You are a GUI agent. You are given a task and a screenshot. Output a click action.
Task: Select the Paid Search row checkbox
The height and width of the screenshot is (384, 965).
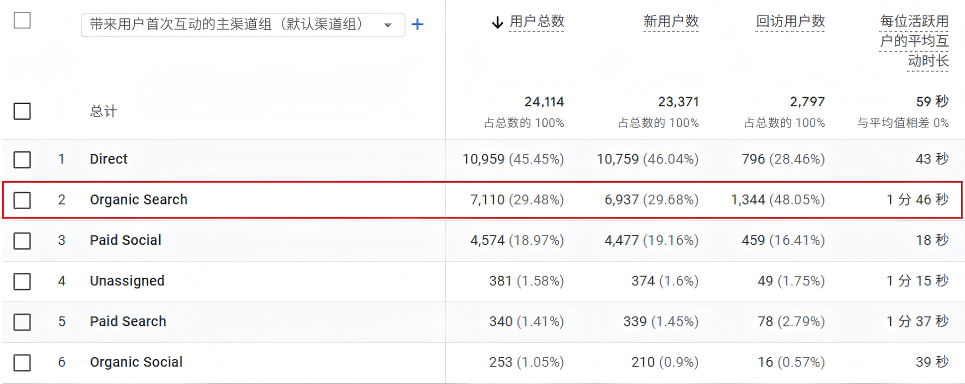[x=22, y=322]
